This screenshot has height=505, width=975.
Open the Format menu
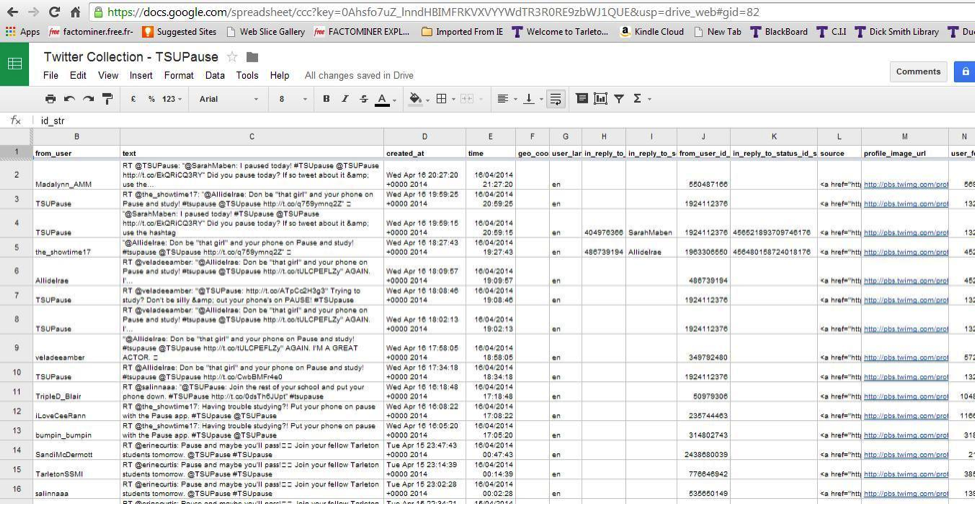click(179, 75)
